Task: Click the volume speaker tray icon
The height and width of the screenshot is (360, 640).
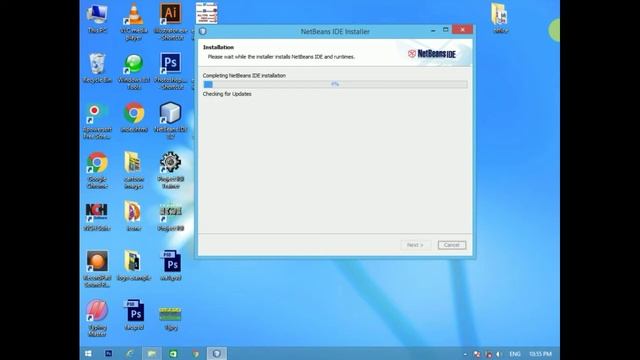Action: (x=499, y=354)
